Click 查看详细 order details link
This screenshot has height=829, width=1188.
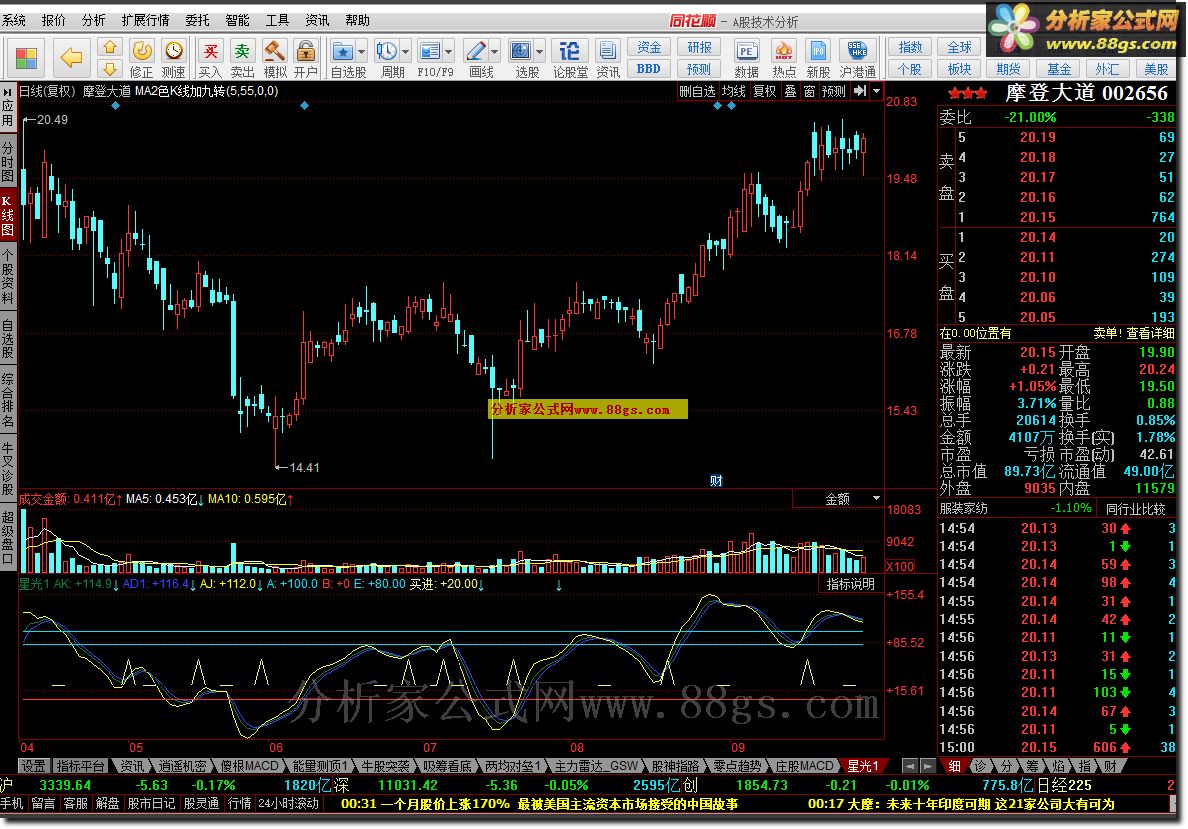1150,333
